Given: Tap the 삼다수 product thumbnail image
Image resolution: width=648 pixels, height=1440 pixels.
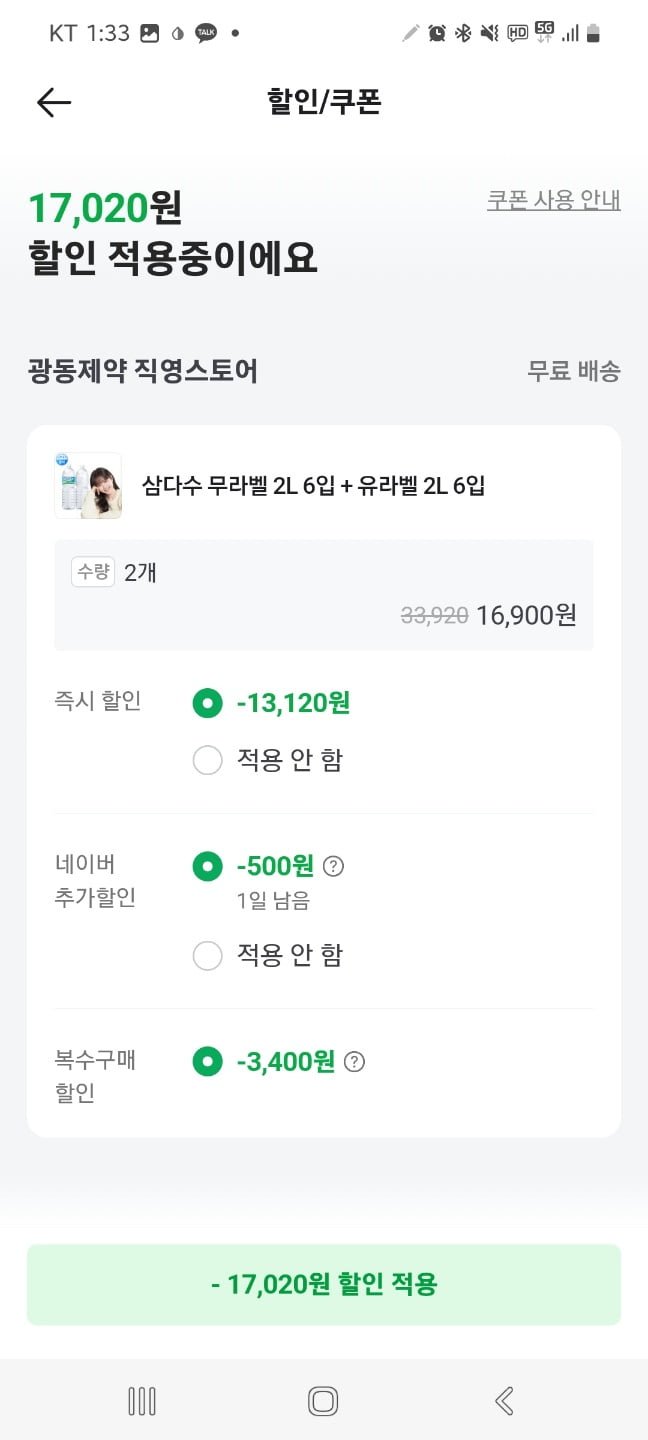Looking at the screenshot, I should tap(88, 486).
